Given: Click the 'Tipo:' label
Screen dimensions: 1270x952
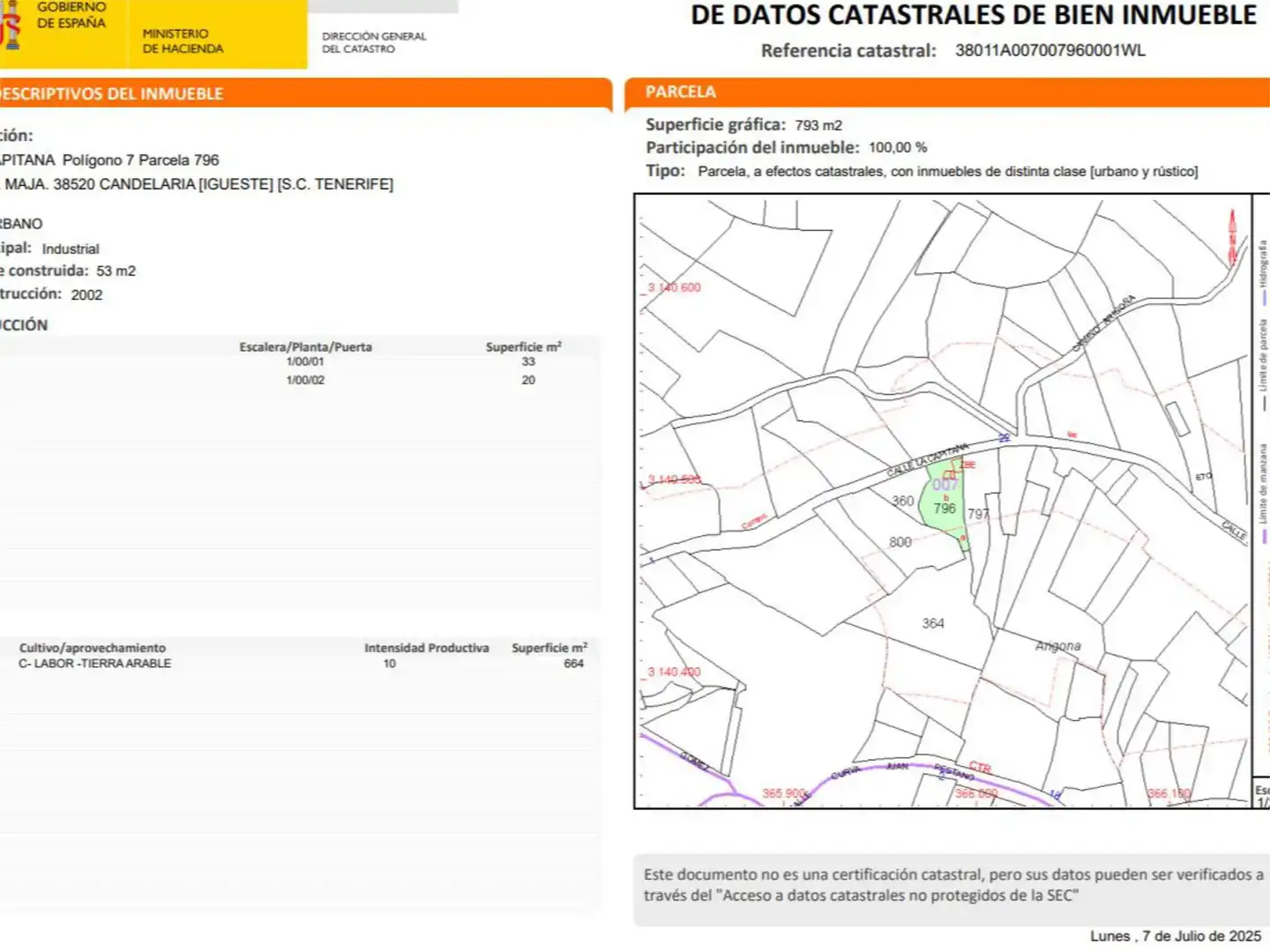Looking at the screenshot, I should coord(665,170).
